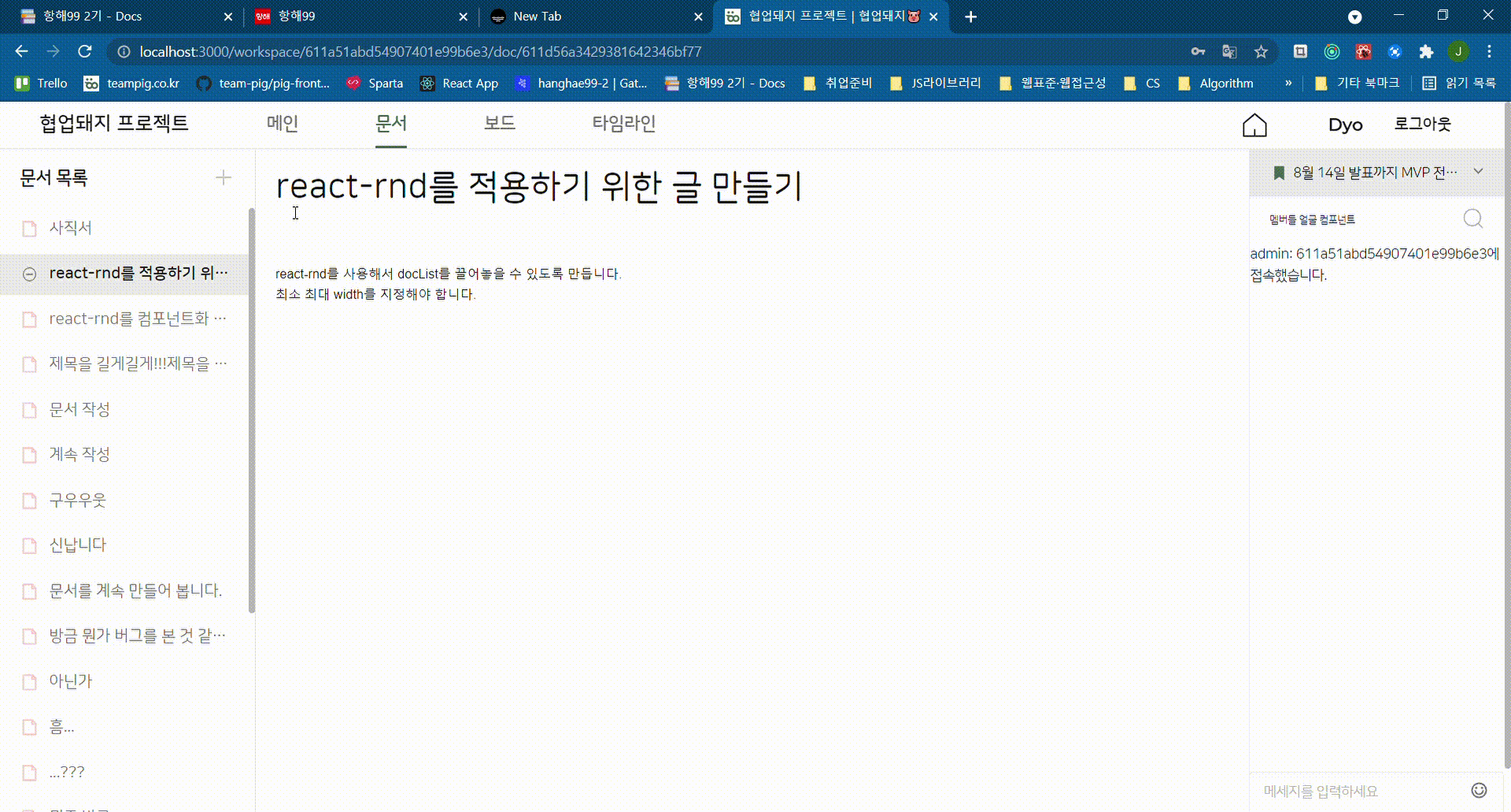Select the 구우우웃 document
1511x812 pixels.
(77, 500)
